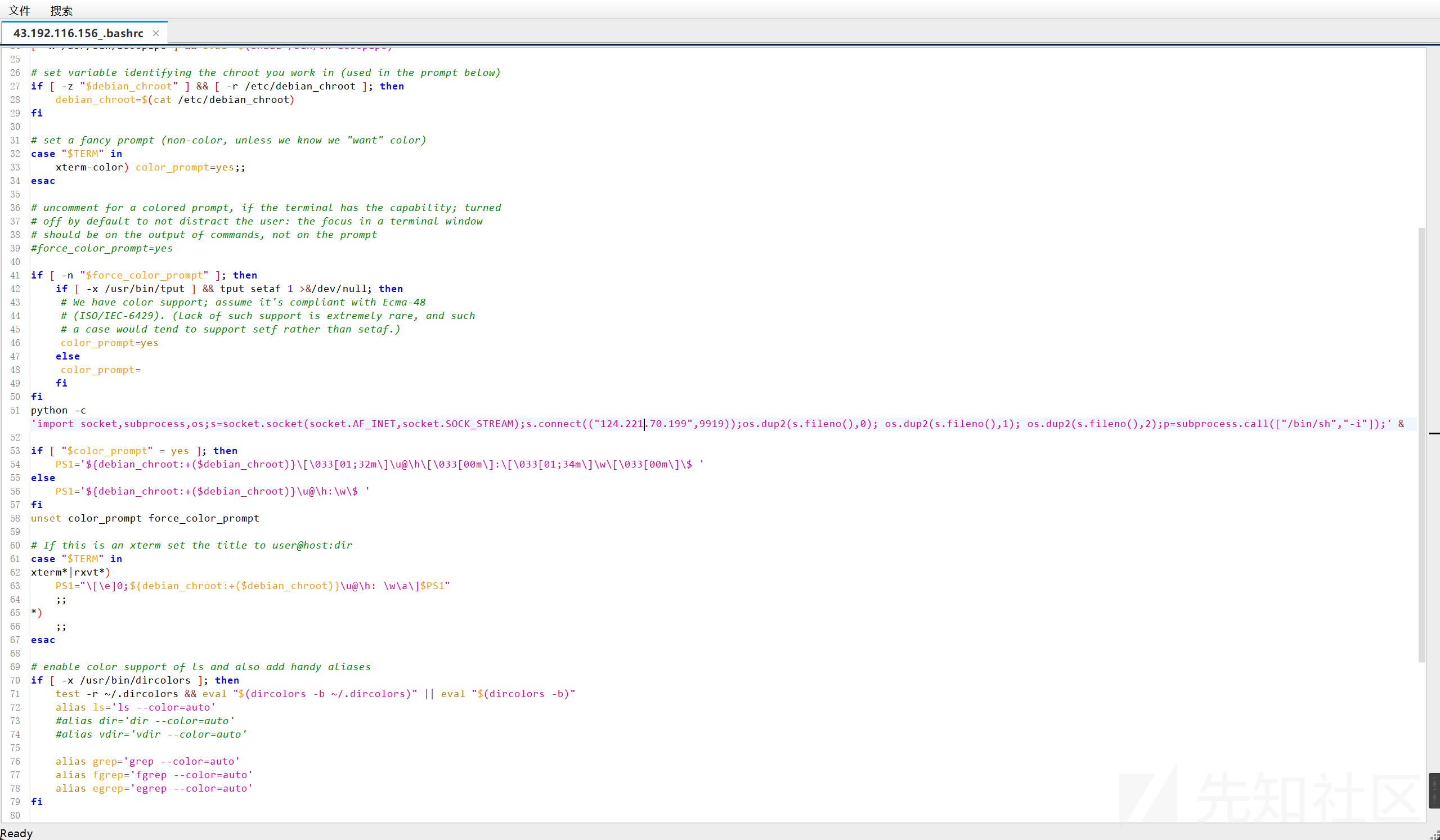Click the vertical scrollbar thumb
The height and width of the screenshot is (840, 1440).
[x=1421, y=444]
